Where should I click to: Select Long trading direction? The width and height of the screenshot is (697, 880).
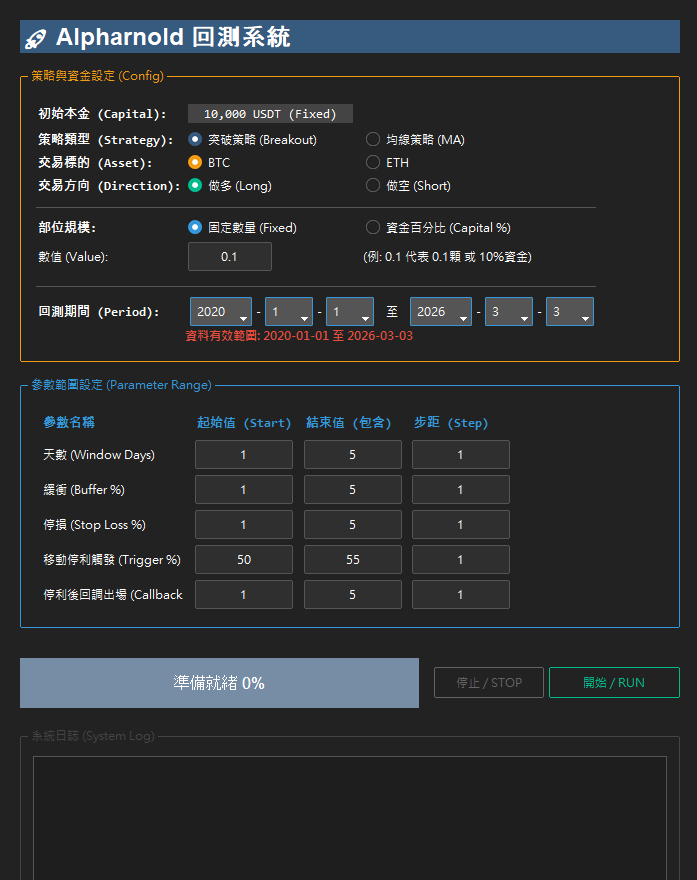[x=195, y=185]
